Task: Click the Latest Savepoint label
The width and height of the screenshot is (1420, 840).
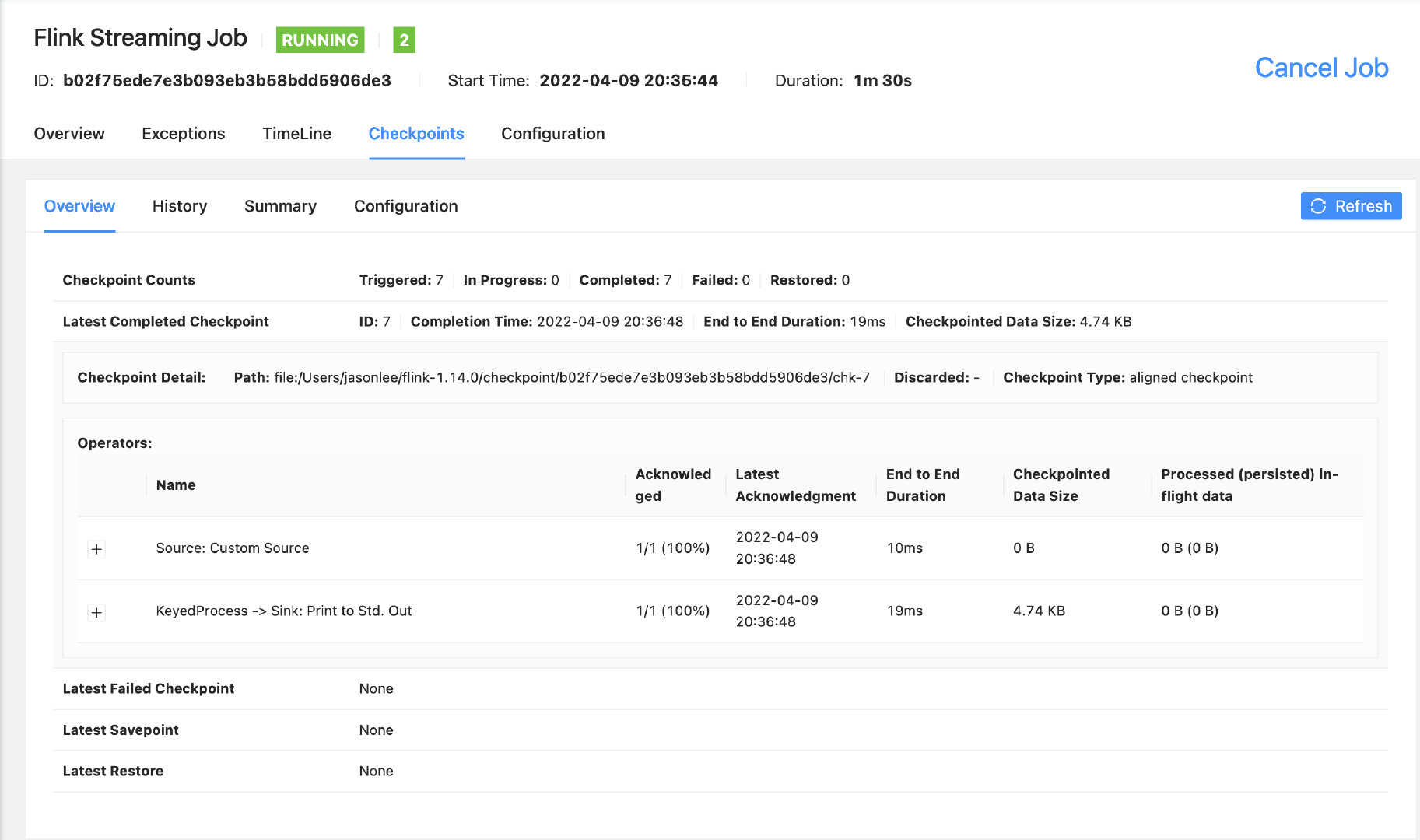Action: pos(121,730)
